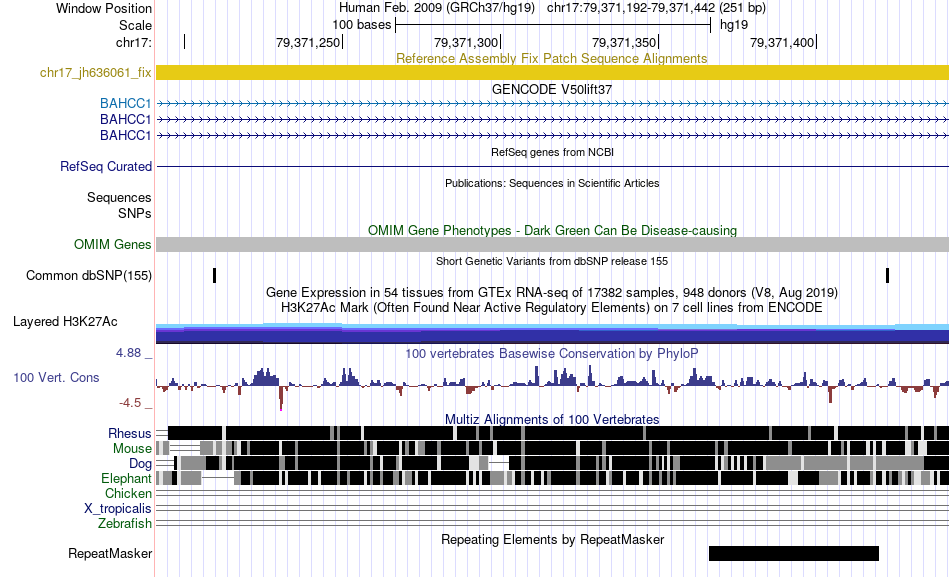The image size is (950, 577).
Task: Click the PhyloP conservation histogram
Action: point(552,387)
